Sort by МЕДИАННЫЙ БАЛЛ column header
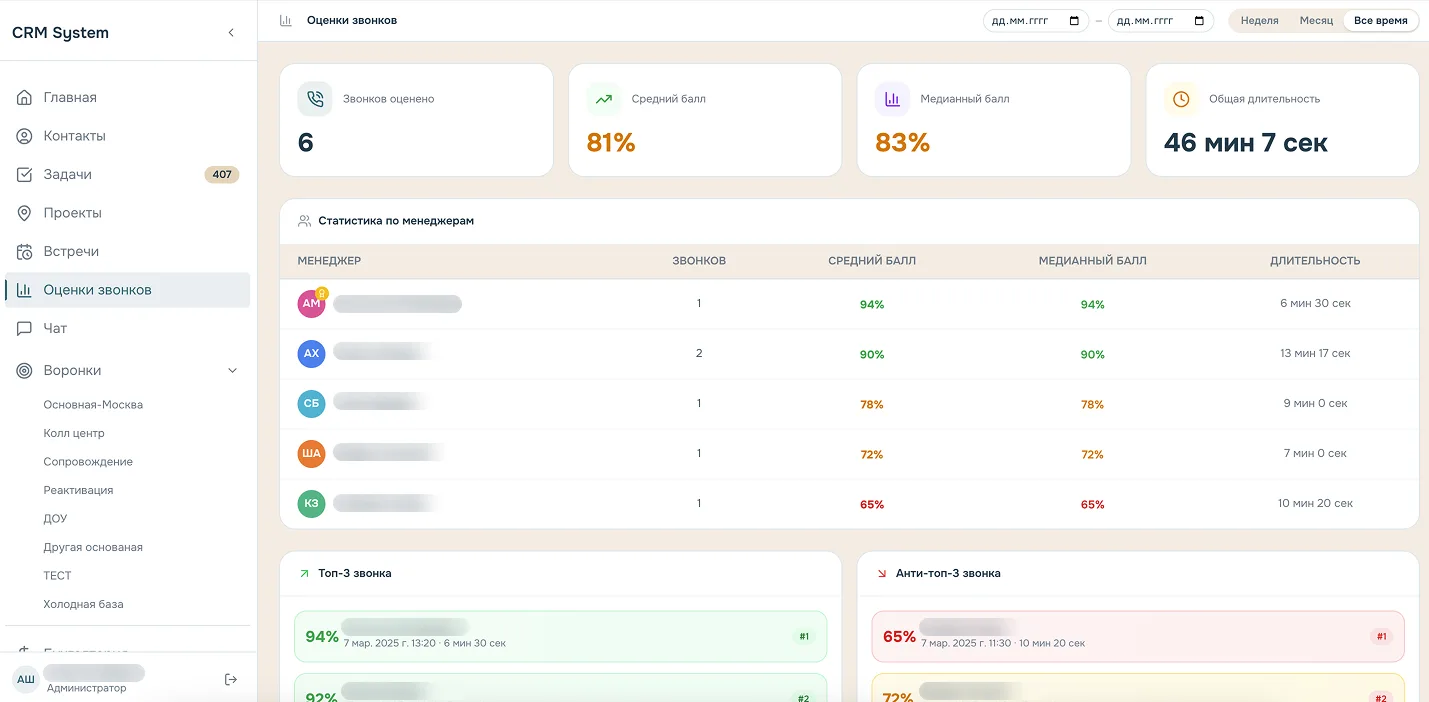 tap(1092, 261)
